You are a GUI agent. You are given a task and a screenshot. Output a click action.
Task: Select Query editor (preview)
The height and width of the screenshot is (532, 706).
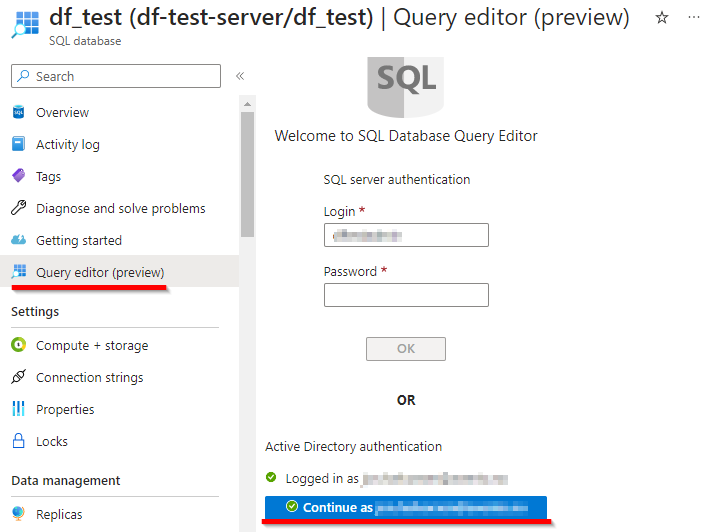pyautogui.click(x=100, y=272)
